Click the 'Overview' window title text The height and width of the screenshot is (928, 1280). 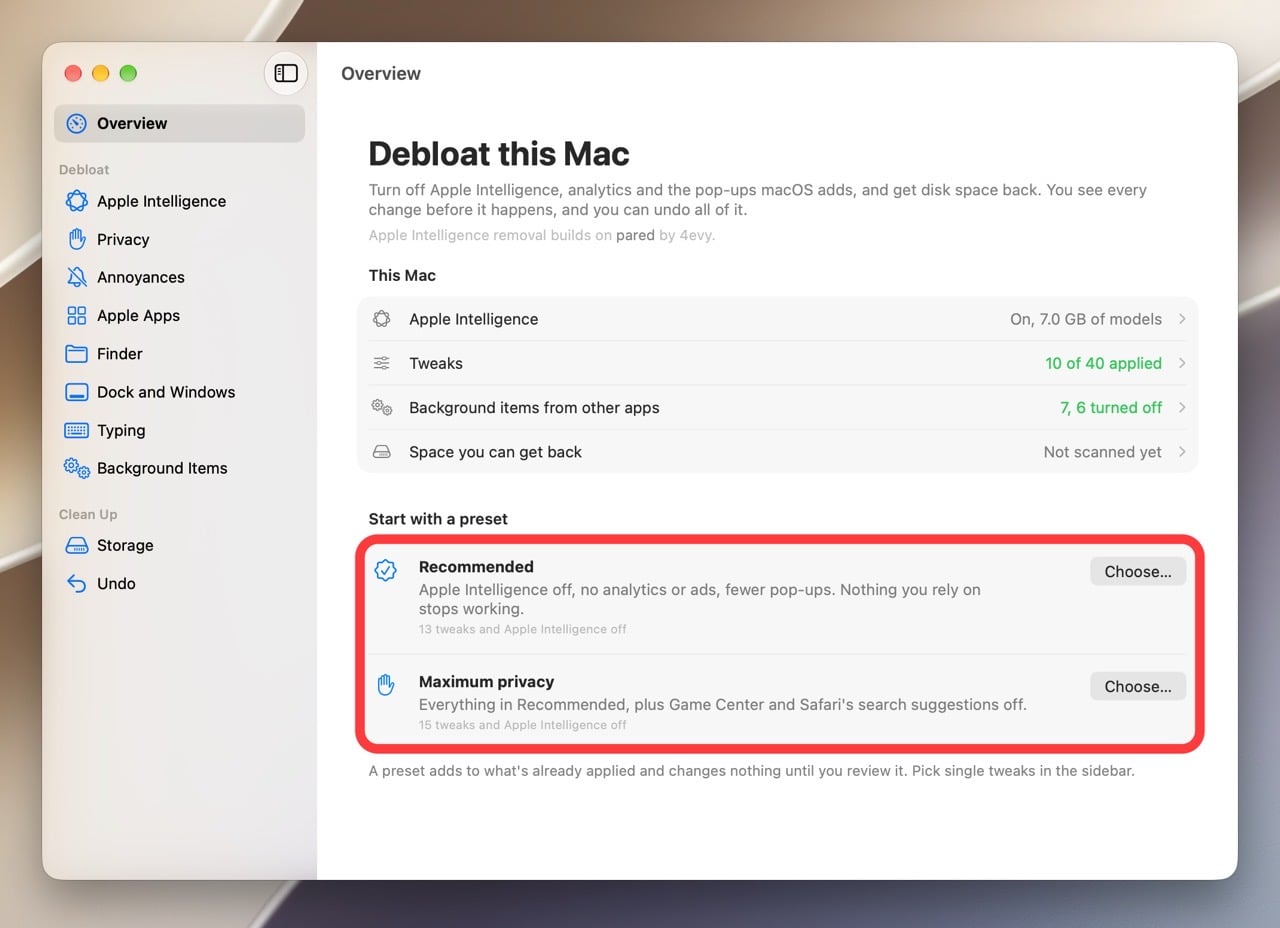(381, 74)
